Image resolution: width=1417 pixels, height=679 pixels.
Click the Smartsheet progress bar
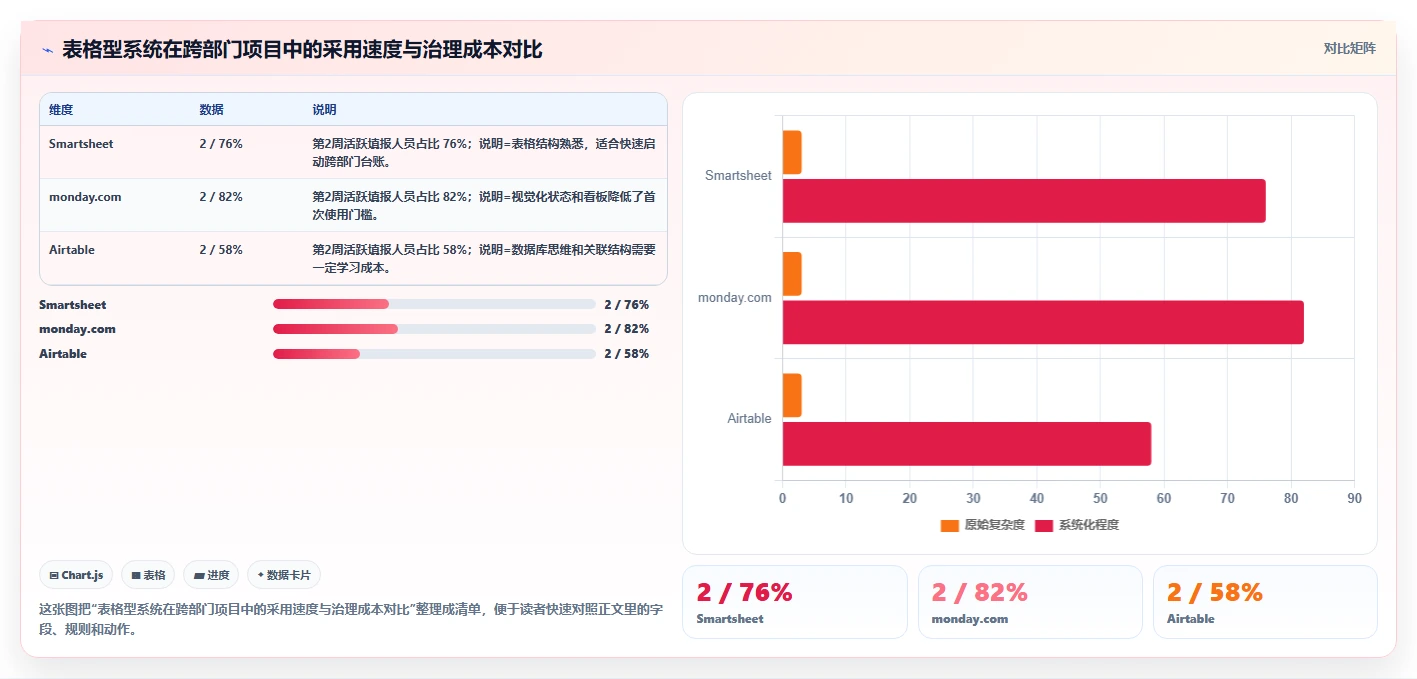[434, 304]
